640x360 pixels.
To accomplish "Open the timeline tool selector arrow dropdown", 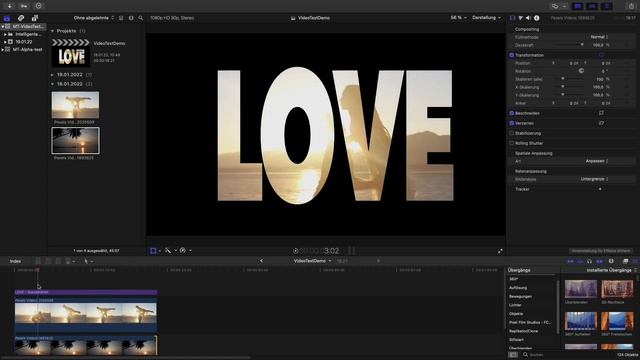I will [x=88, y=261].
